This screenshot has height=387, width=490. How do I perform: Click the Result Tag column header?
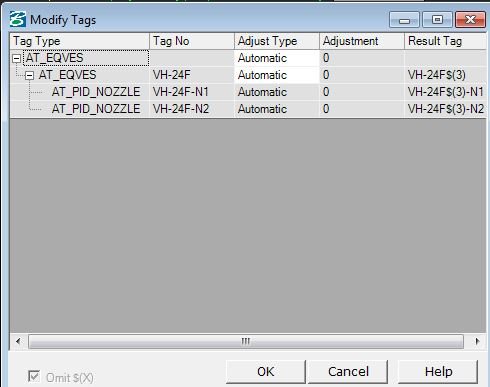coord(445,41)
